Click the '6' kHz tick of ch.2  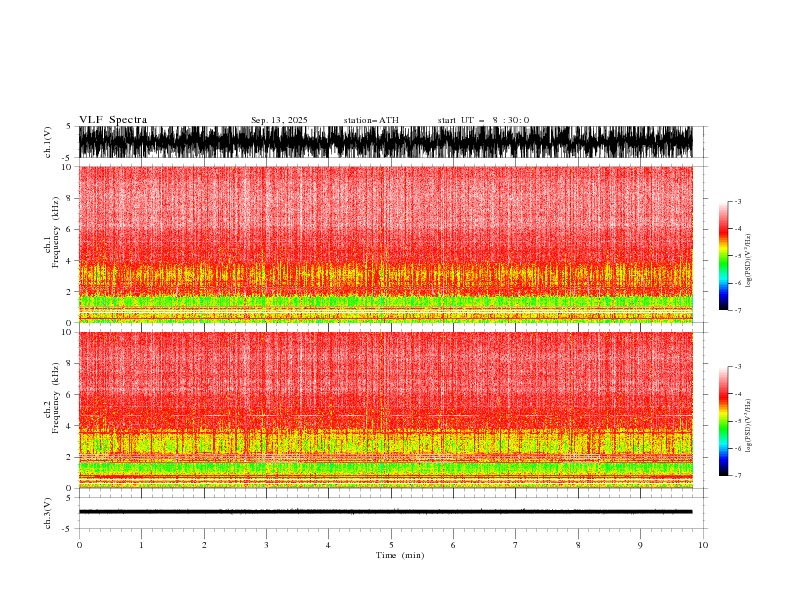pos(70,395)
